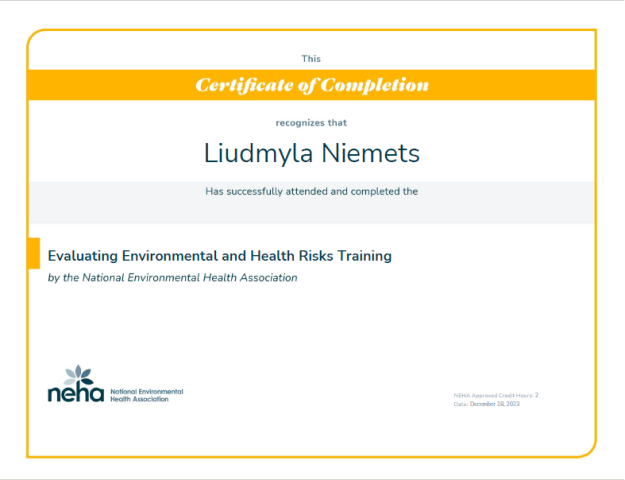625x480 pixels.
Task: Click 'Has successfully attended and completed the' line
Action: (x=312, y=190)
